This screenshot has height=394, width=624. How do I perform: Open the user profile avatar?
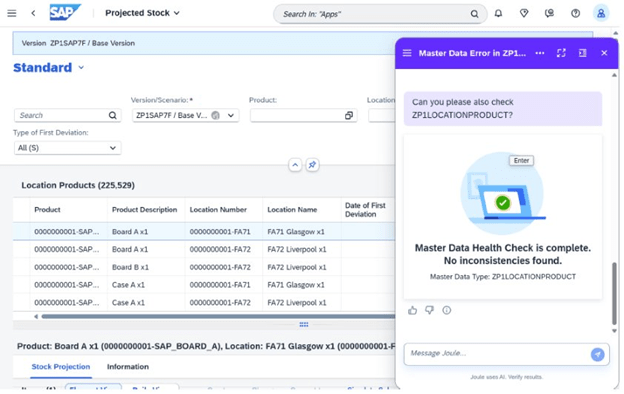pyautogui.click(x=601, y=14)
